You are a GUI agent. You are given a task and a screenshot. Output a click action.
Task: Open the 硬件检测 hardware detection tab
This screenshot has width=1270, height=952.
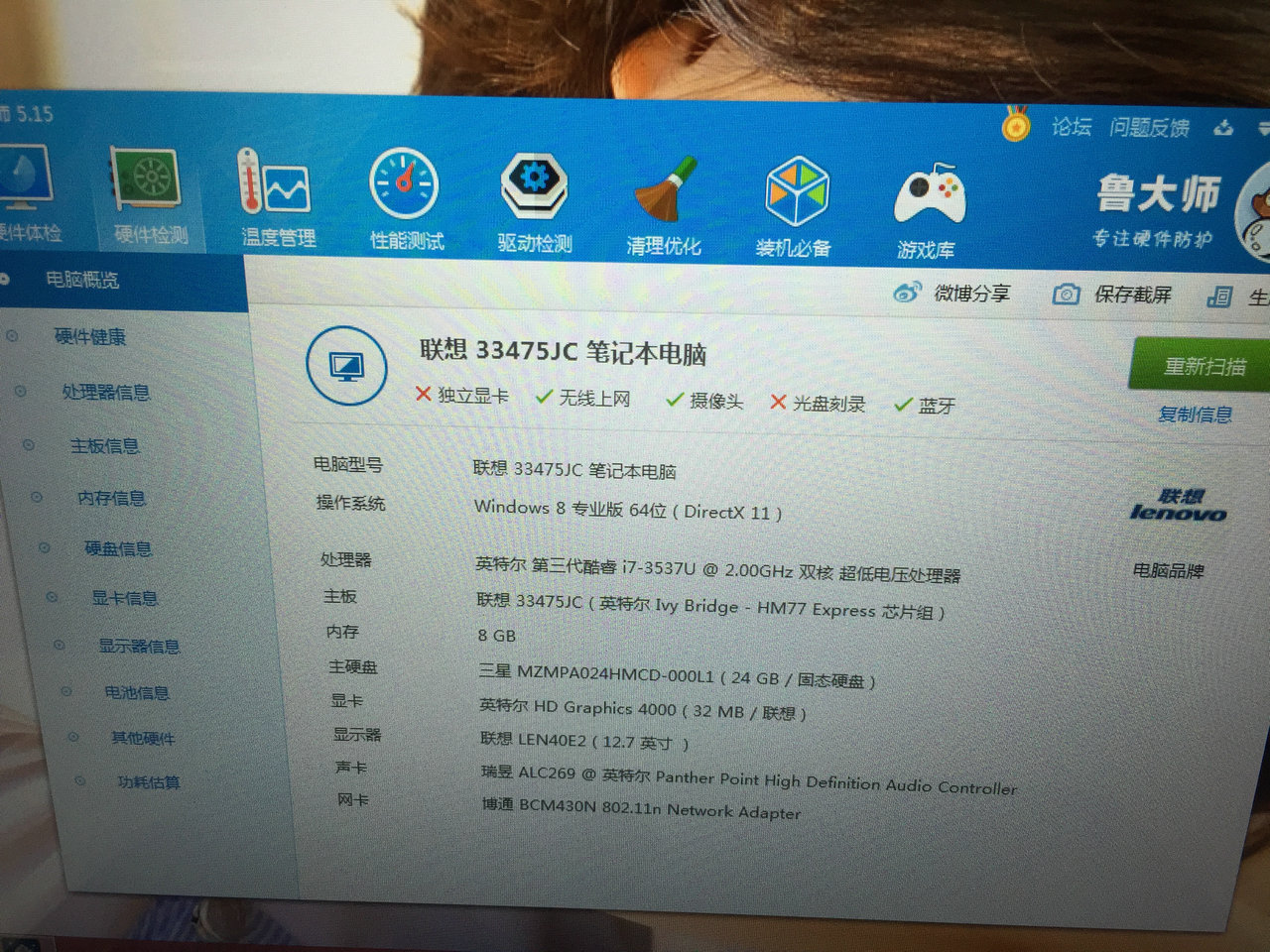pyautogui.click(x=149, y=196)
